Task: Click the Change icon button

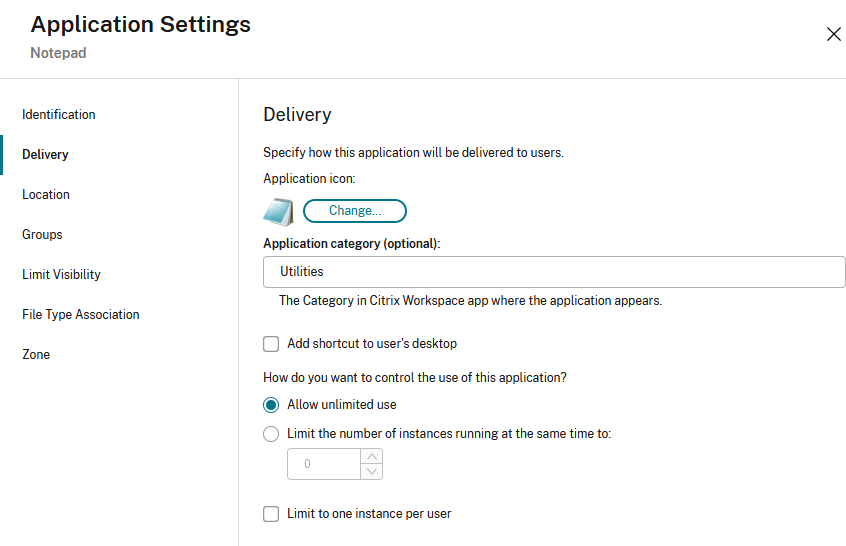Action: click(x=355, y=211)
